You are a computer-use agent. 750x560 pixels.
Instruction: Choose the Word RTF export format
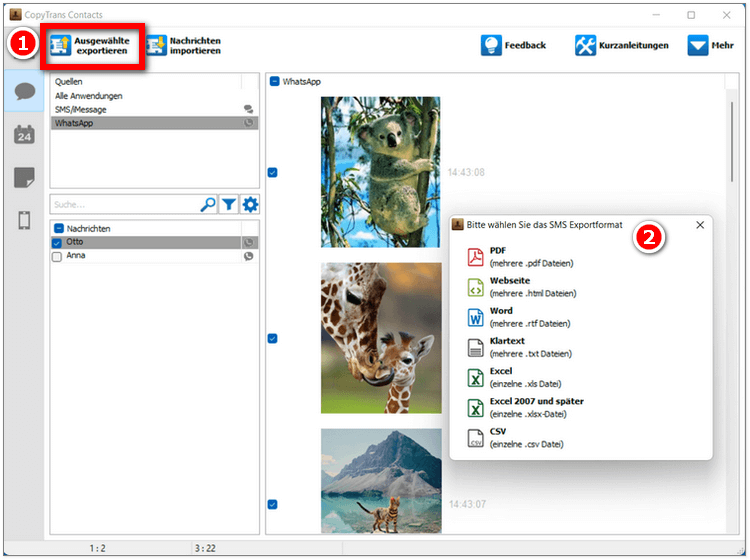tap(519, 317)
